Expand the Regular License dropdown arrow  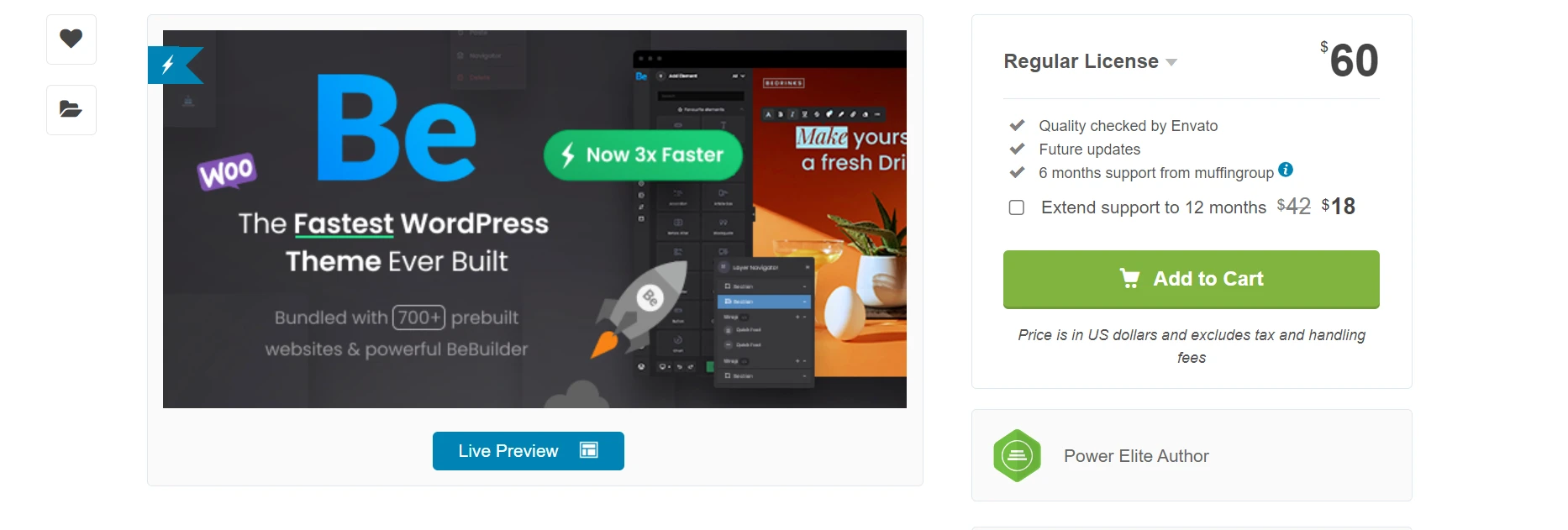point(1171,62)
